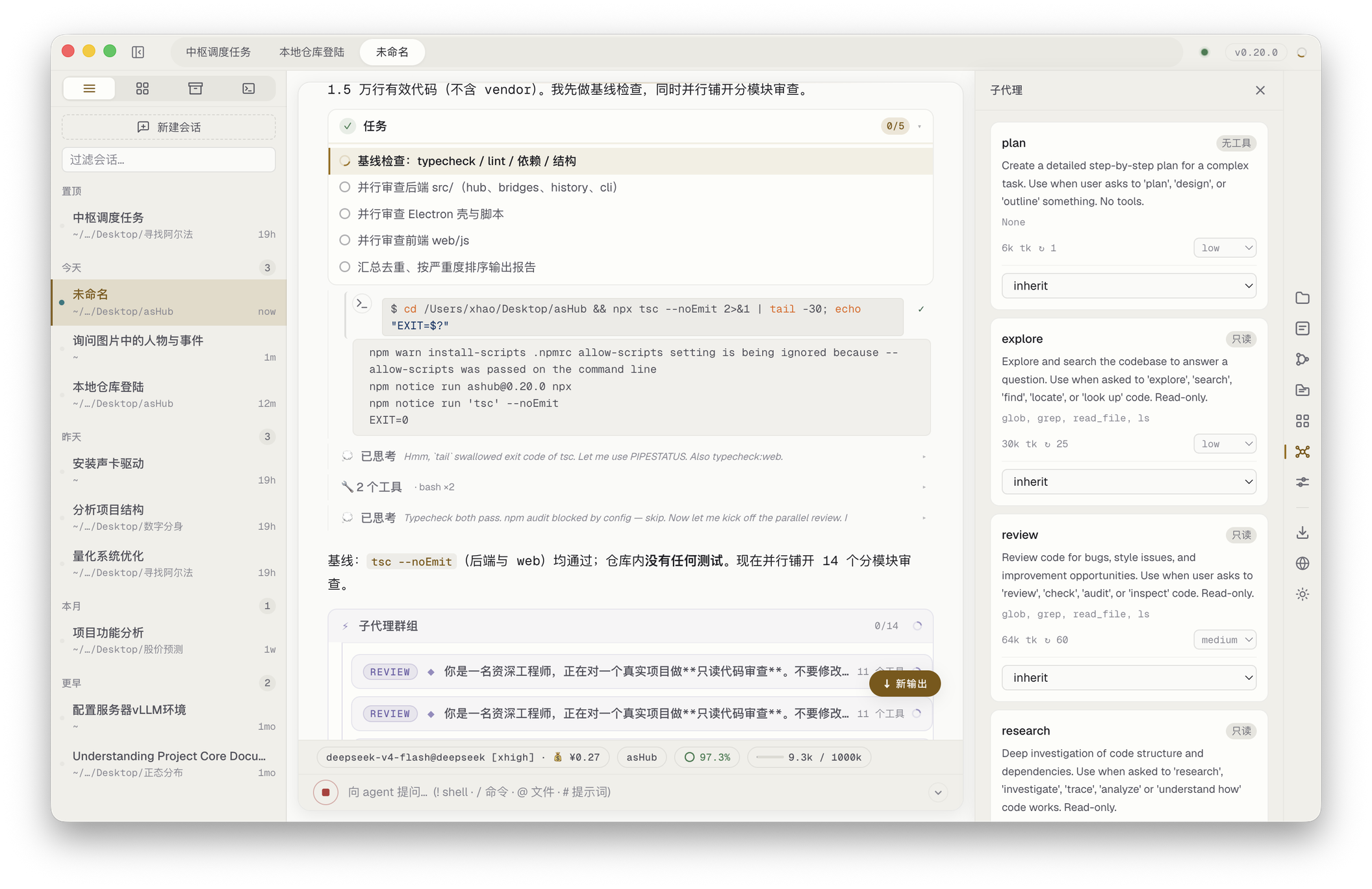The image size is (1372, 889).
Task: Select the 基线检查 task radio
Action: 345,161
